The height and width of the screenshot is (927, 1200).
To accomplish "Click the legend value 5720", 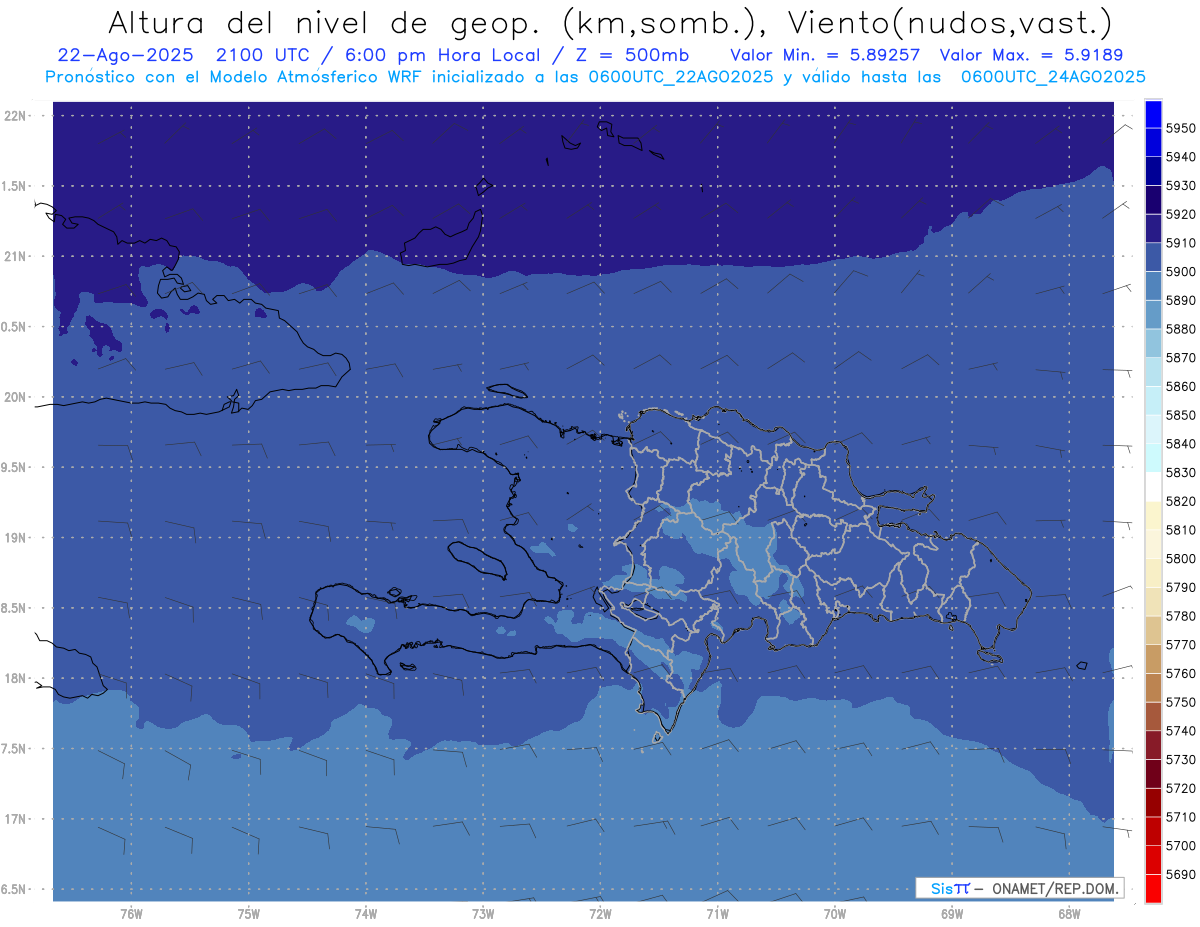I will point(1180,788).
